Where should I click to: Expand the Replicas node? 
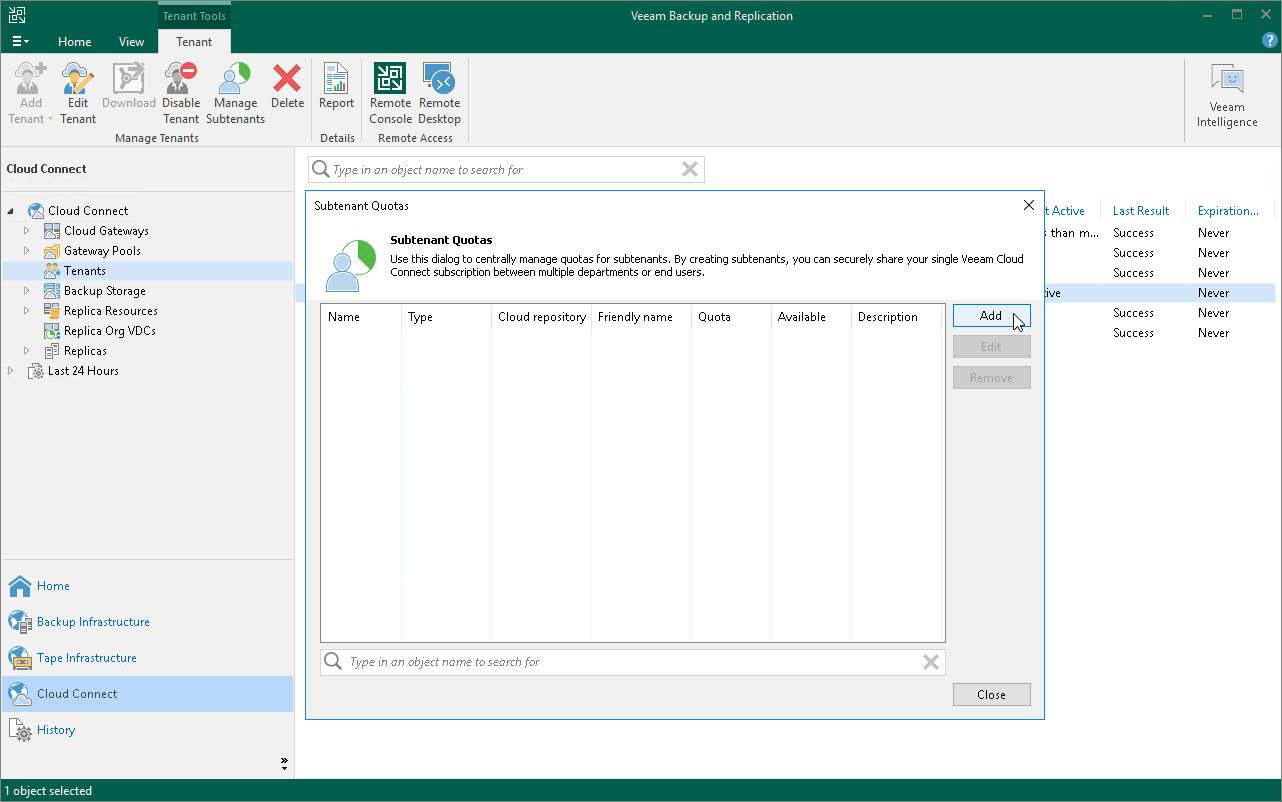point(27,351)
